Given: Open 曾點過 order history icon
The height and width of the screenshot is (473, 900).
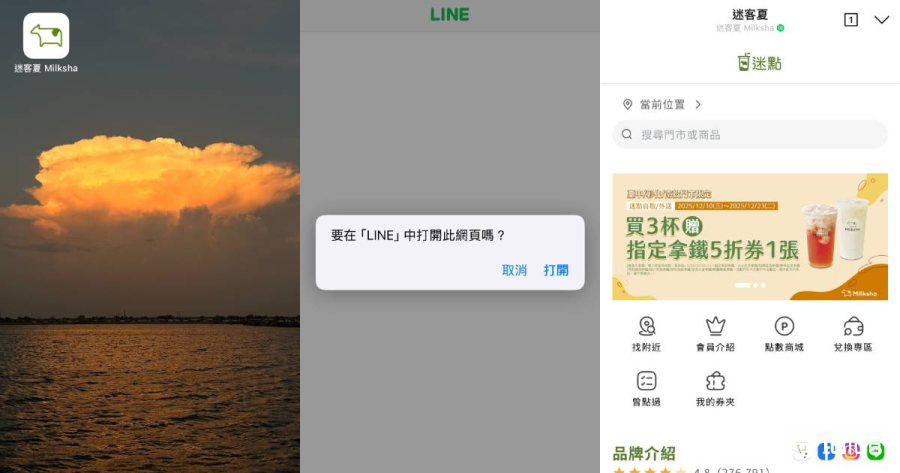Looking at the screenshot, I should click(x=646, y=389).
